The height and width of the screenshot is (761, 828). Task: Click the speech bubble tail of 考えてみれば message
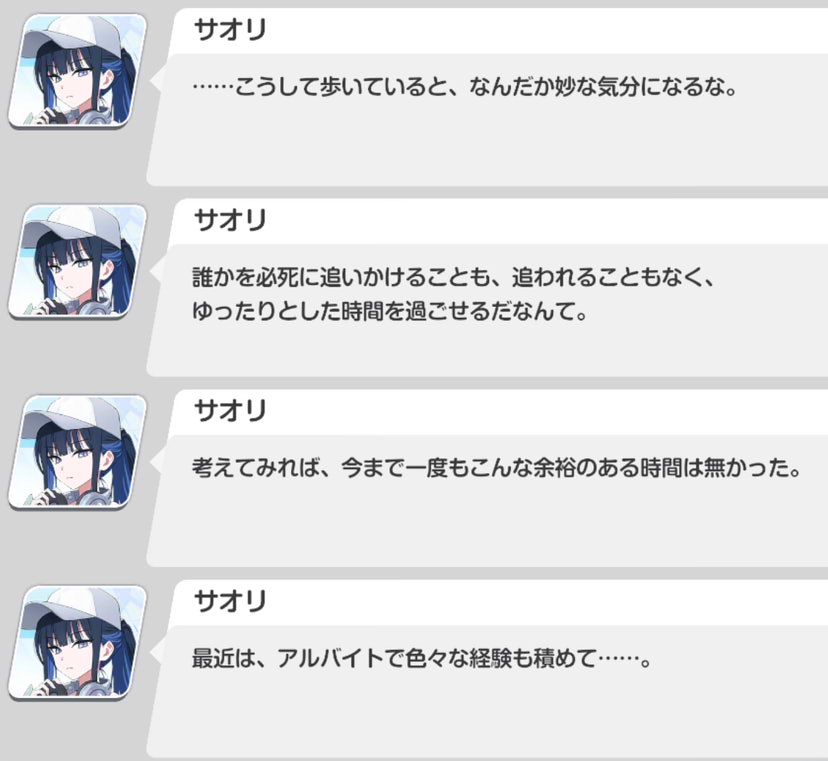coord(156,462)
